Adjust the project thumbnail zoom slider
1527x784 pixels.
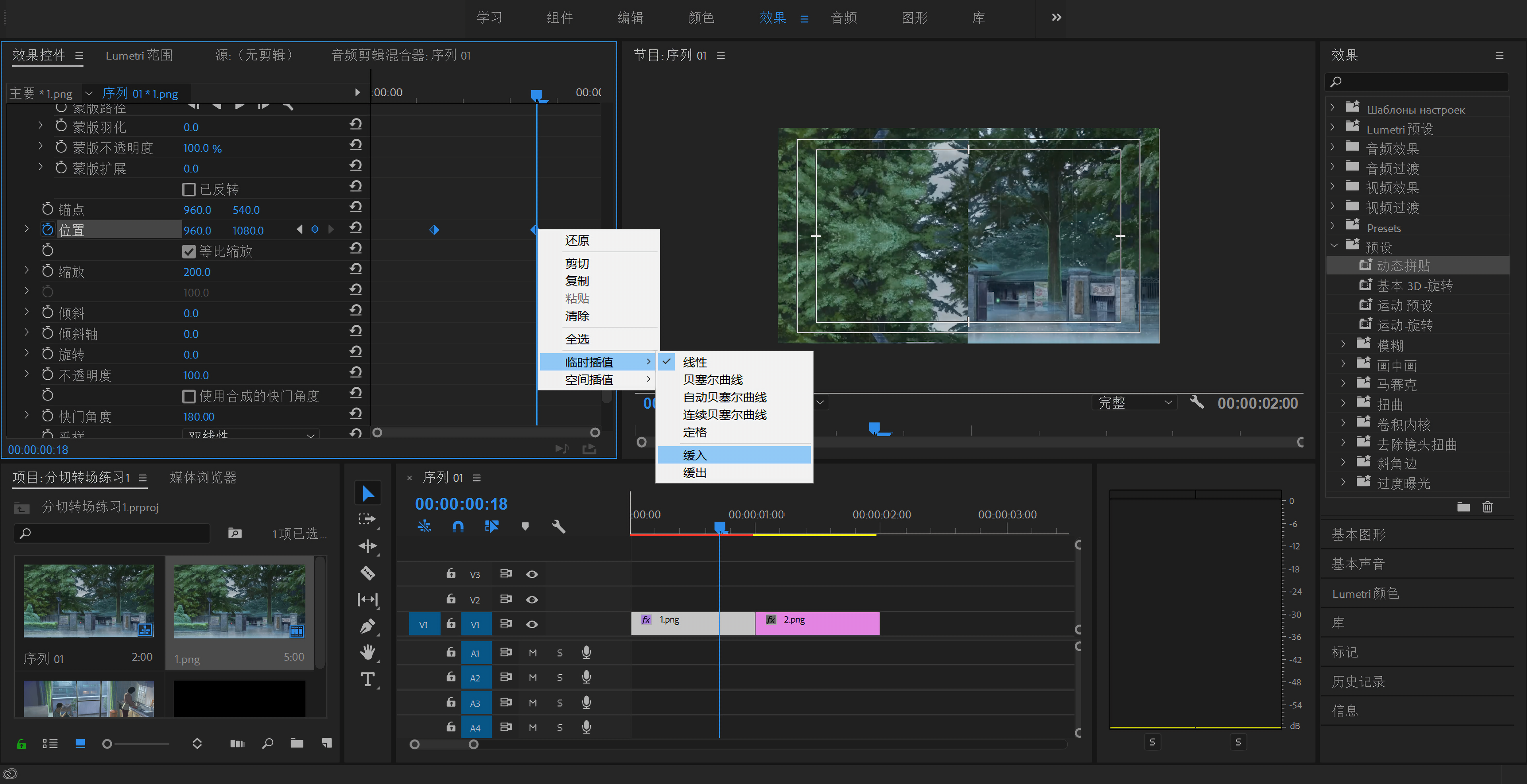(107, 744)
